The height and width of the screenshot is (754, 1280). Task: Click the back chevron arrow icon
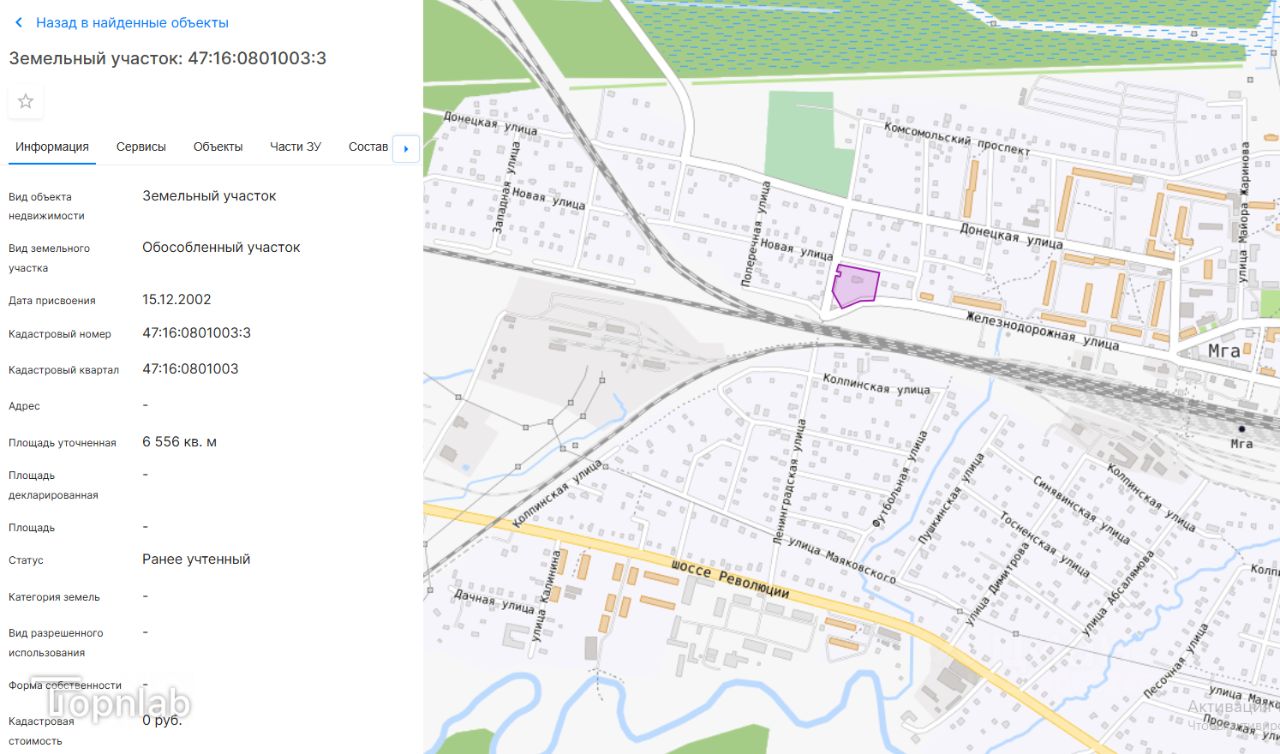pos(18,22)
